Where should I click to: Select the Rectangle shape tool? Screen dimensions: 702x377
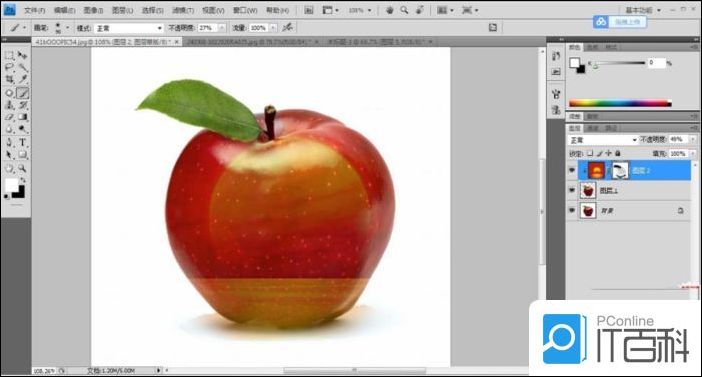tap(22, 155)
